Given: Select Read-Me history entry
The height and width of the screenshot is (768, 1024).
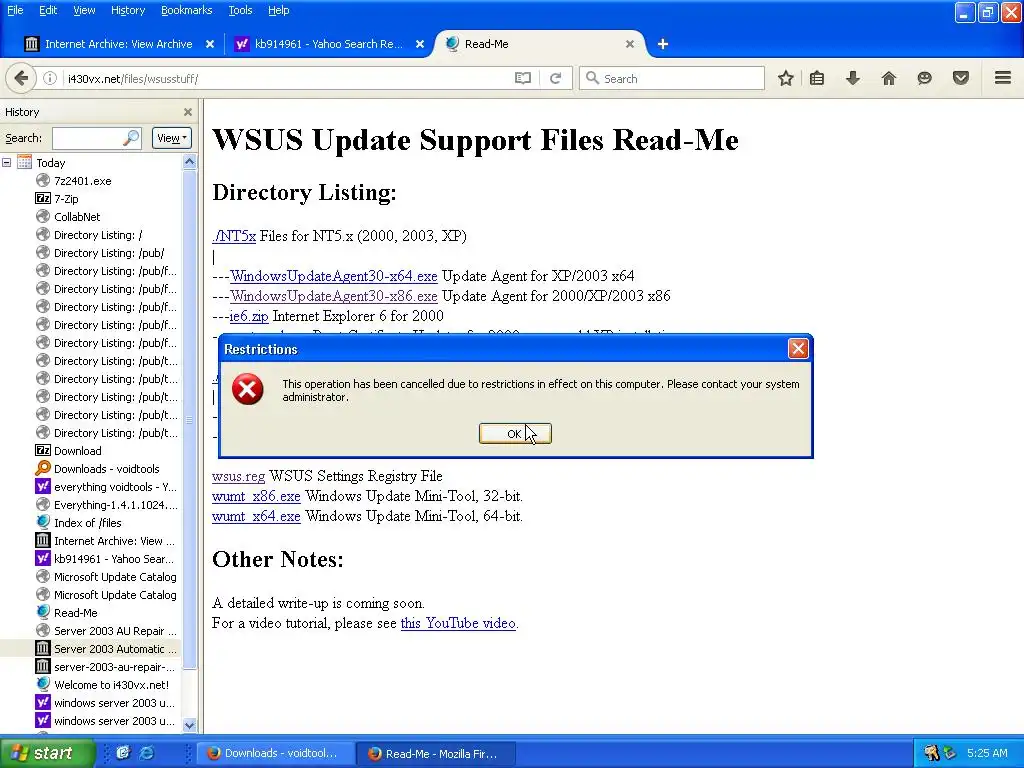Looking at the screenshot, I should pyautogui.click(x=76, y=613).
